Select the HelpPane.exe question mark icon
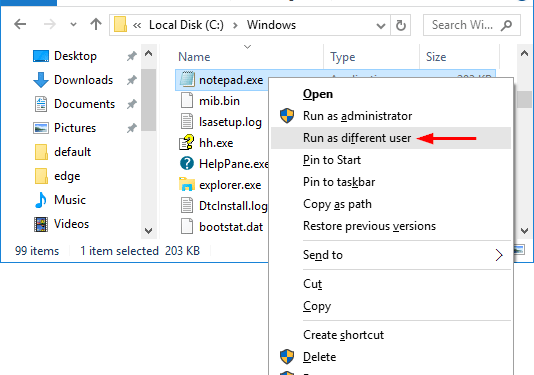 point(187,163)
